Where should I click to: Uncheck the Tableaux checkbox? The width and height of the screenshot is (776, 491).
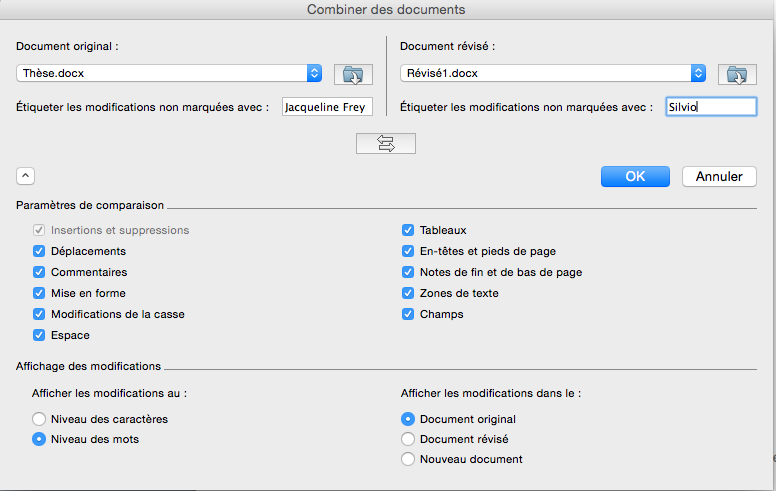[x=408, y=230]
